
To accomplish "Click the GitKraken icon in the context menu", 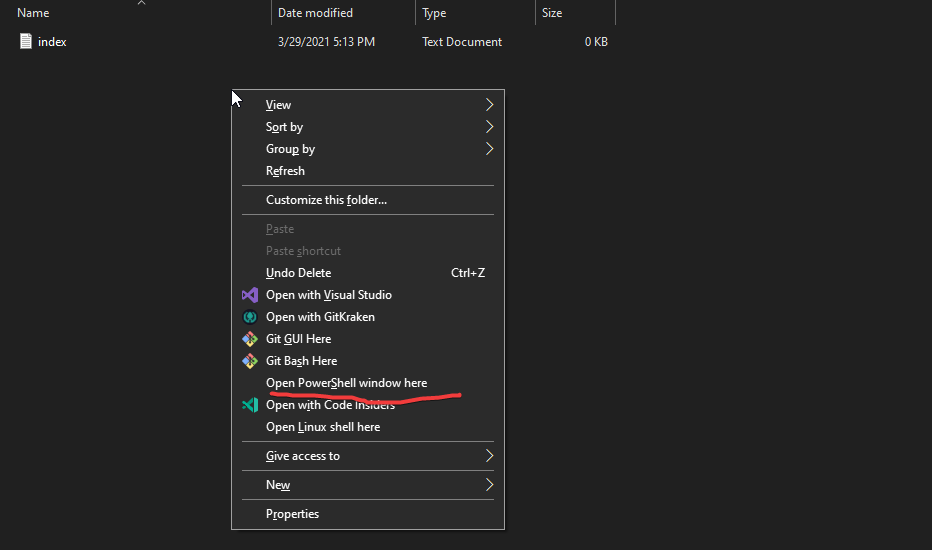I will point(250,317).
